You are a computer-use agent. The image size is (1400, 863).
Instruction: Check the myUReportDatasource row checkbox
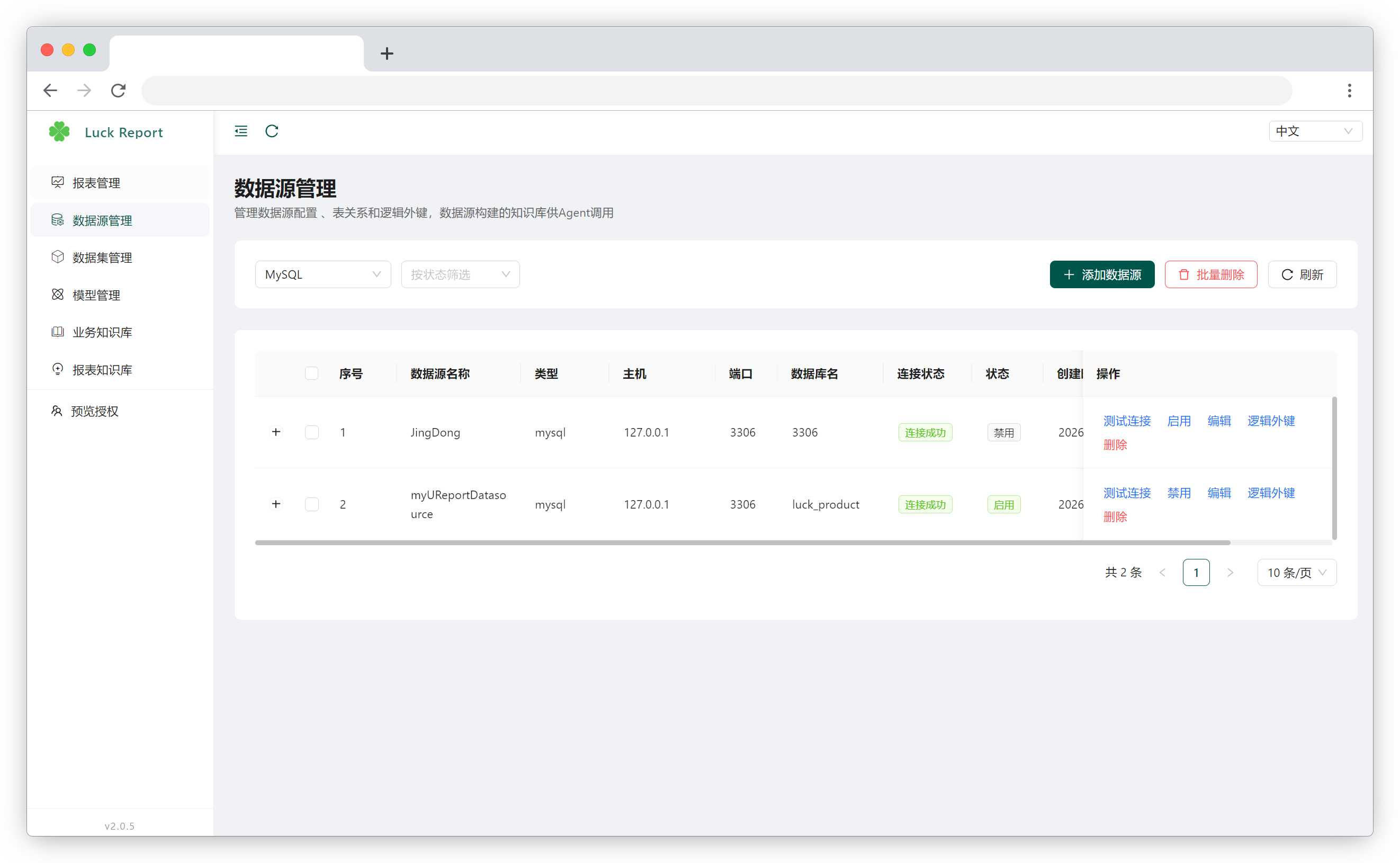pos(311,504)
